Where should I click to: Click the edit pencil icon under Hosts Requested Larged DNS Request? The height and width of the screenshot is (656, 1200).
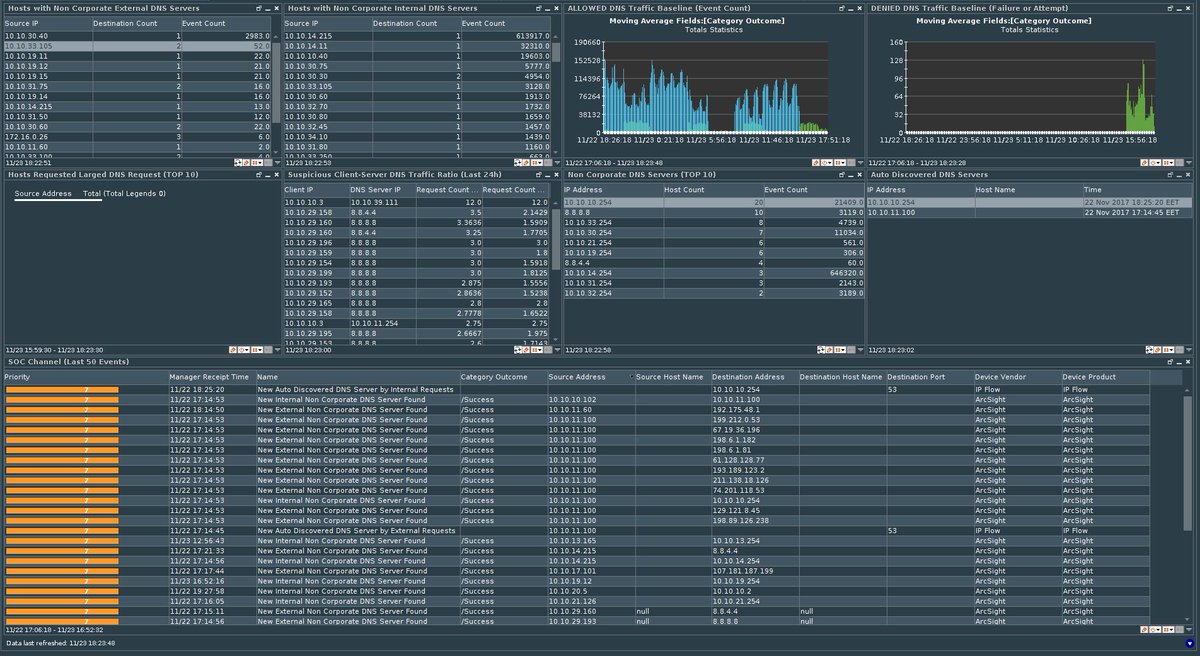pos(232,350)
